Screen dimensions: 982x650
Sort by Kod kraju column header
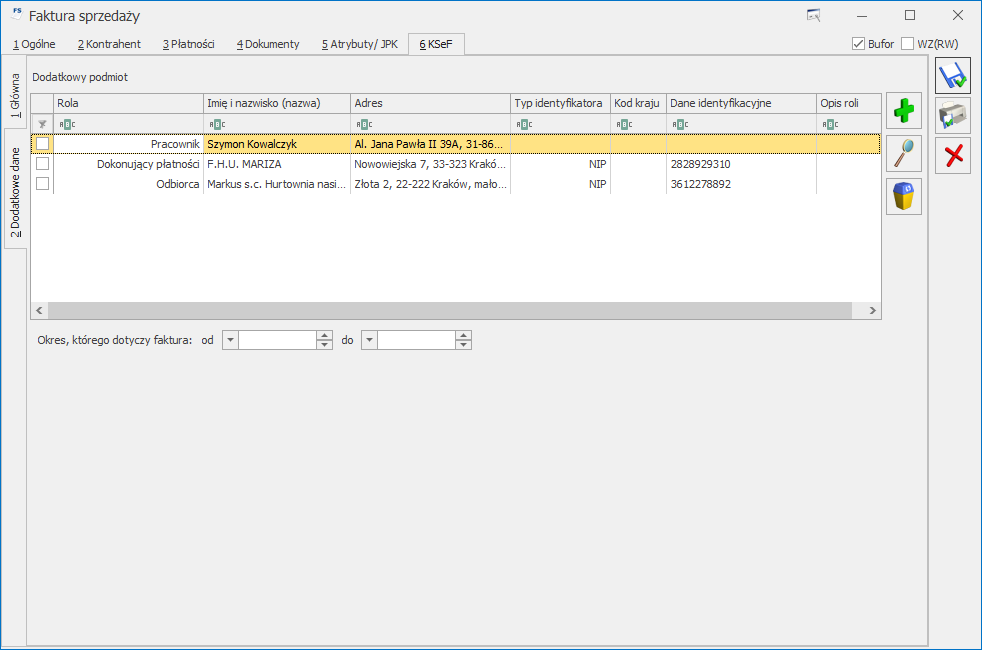[x=638, y=103]
